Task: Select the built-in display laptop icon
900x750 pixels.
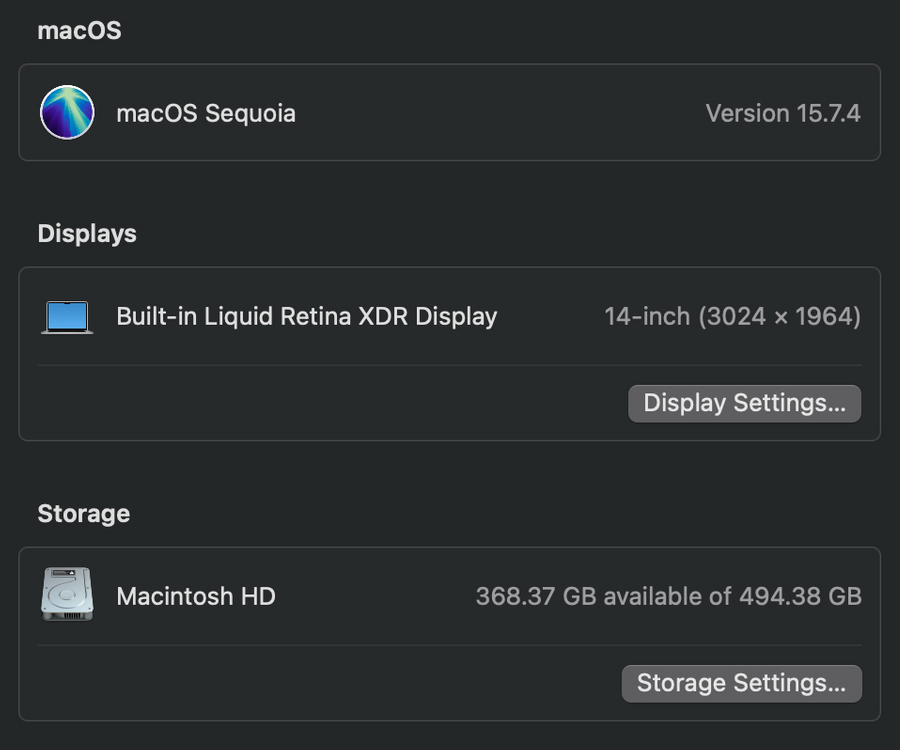Action: click(67, 315)
